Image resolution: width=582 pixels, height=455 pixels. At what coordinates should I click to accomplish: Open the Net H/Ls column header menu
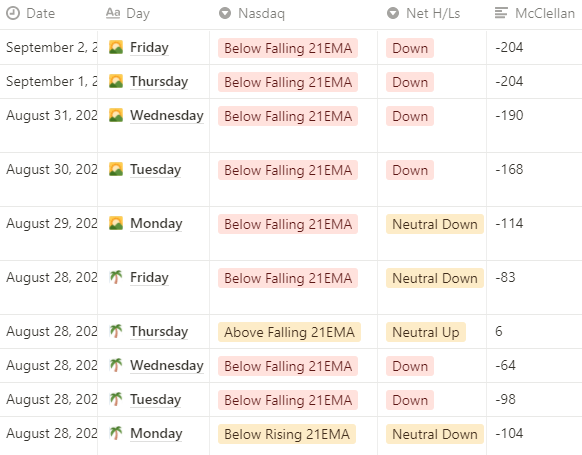click(x=432, y=14)
